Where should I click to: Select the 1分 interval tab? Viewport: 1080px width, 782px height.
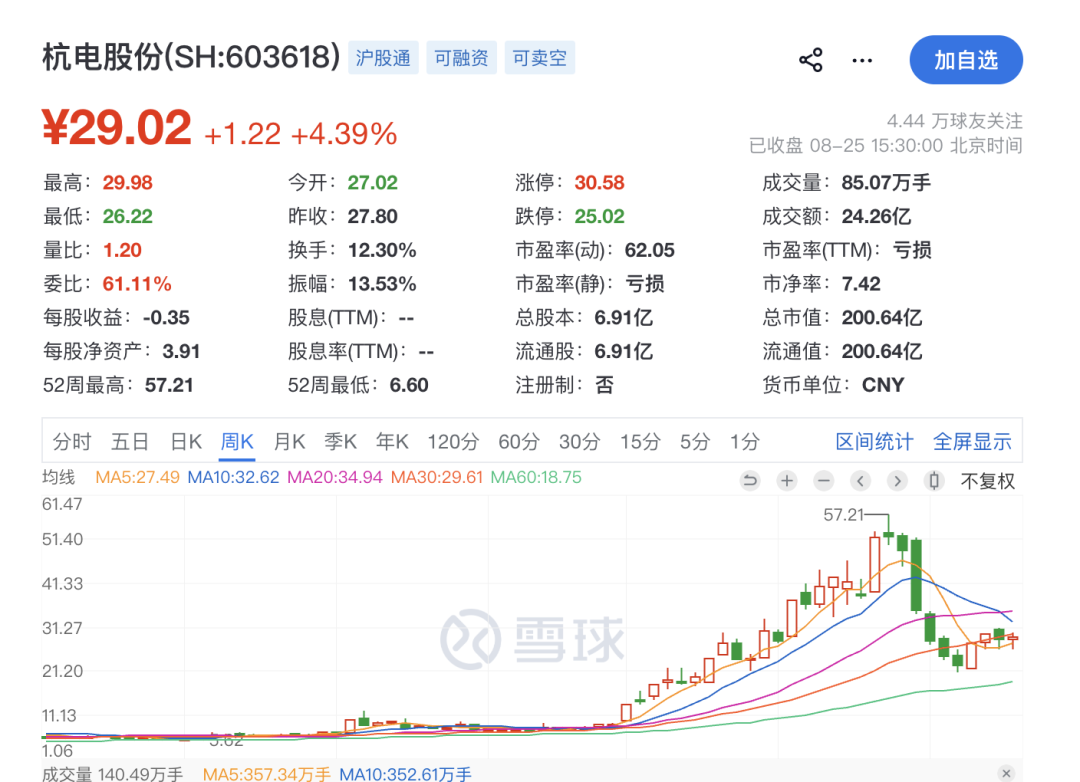[x=745, y=442]
